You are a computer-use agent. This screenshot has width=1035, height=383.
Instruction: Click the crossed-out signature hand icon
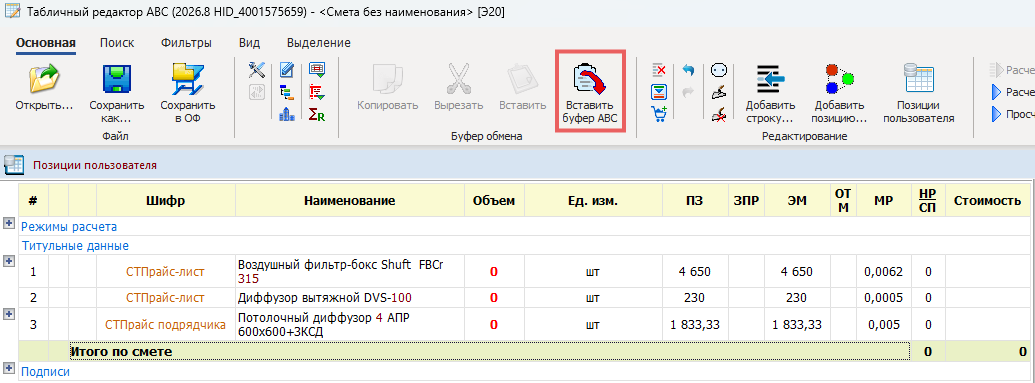click(x=719, y=114)
